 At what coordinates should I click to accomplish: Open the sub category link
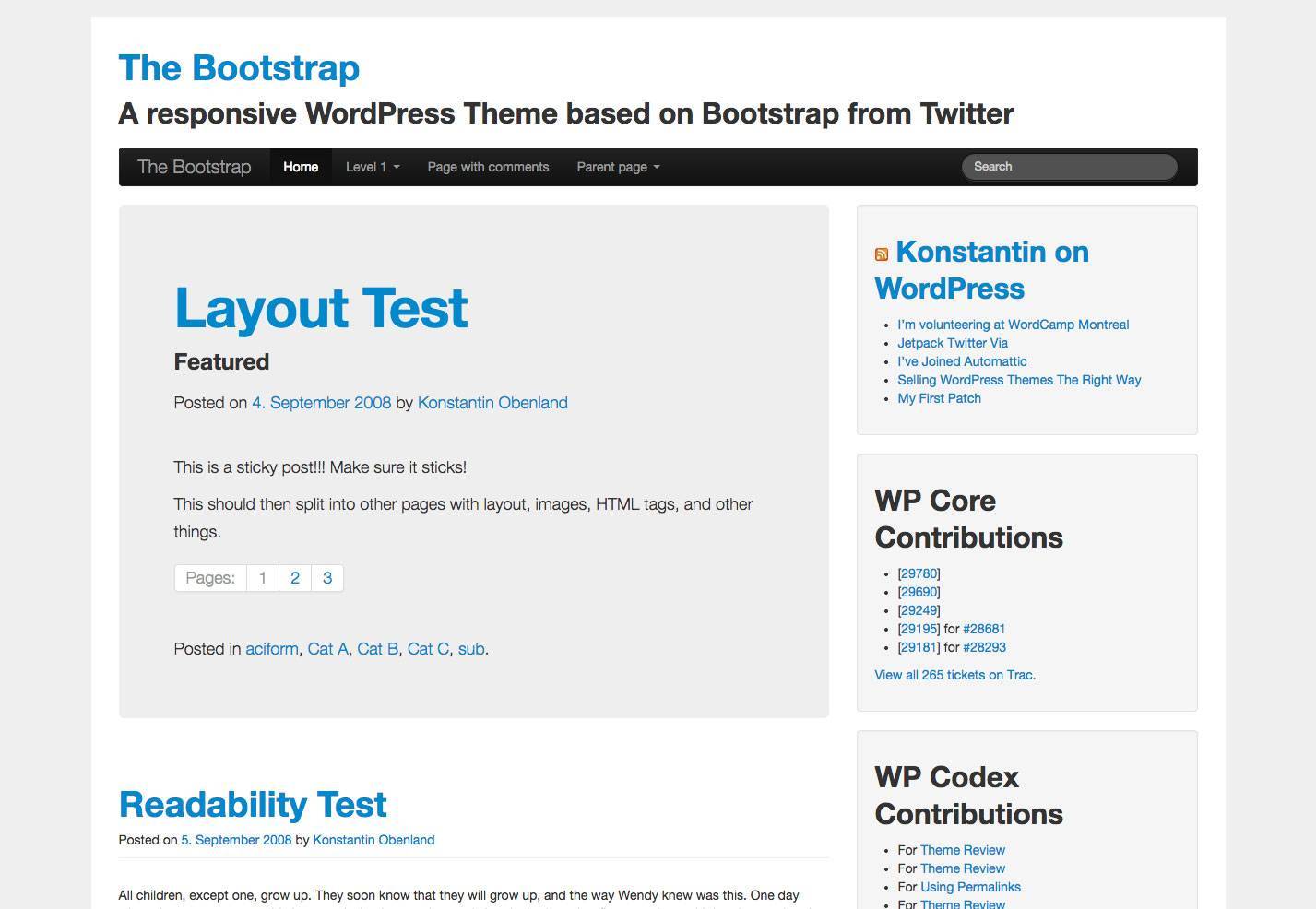coord(471,649)
